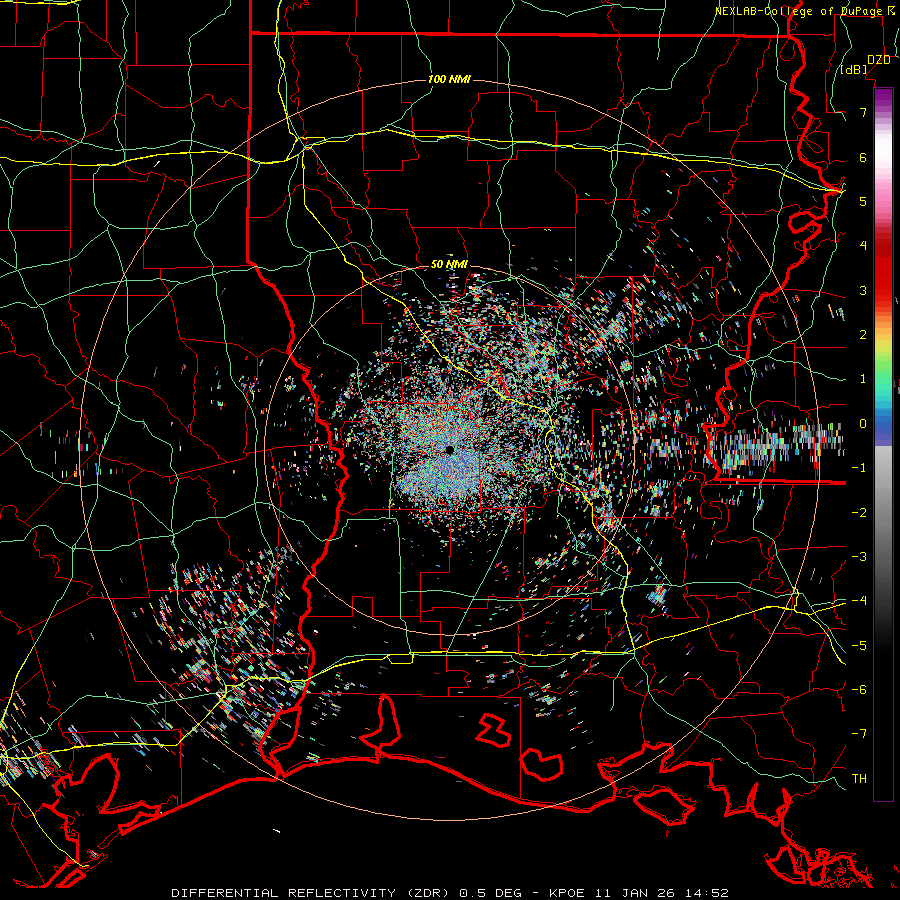Click the -2 value on the color scale

859,513
